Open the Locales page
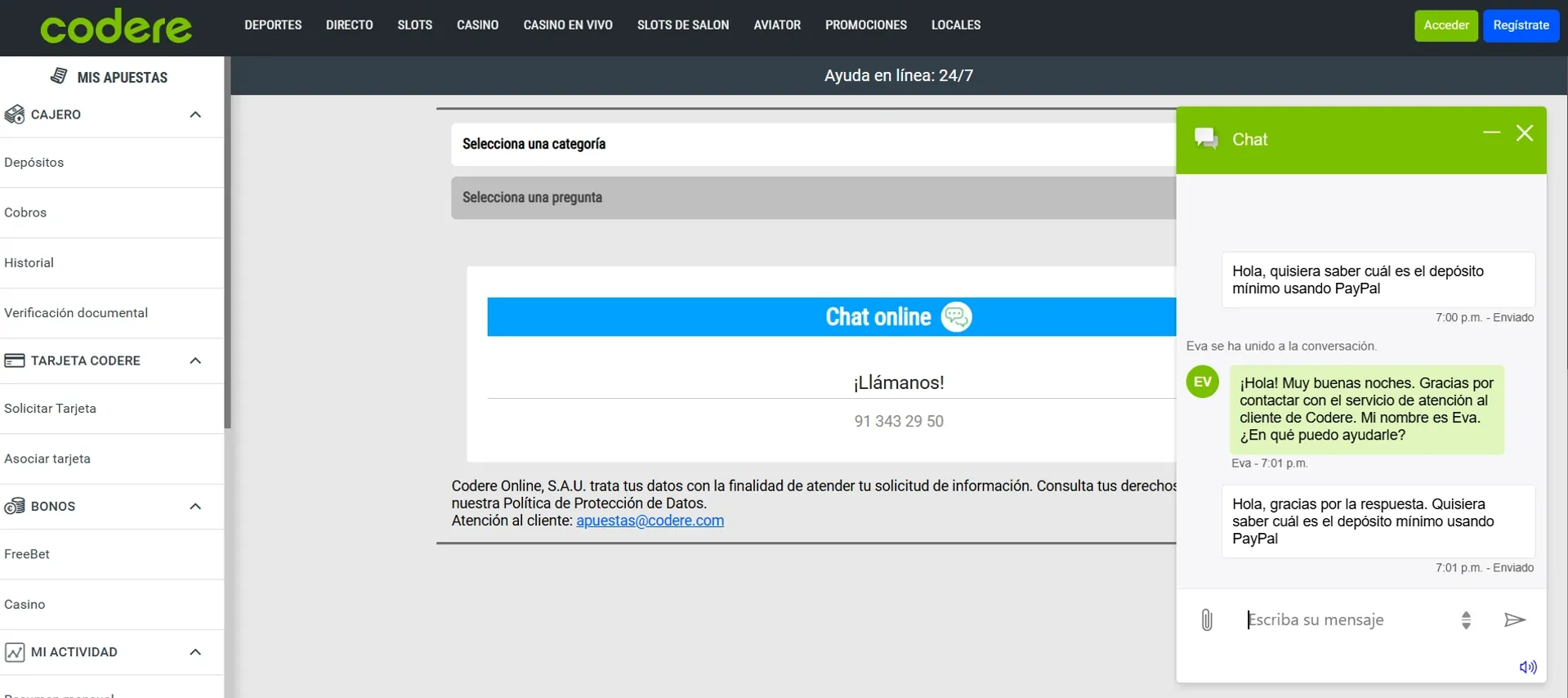Viewport: 1568px width, 698px height. pos(956,25)
